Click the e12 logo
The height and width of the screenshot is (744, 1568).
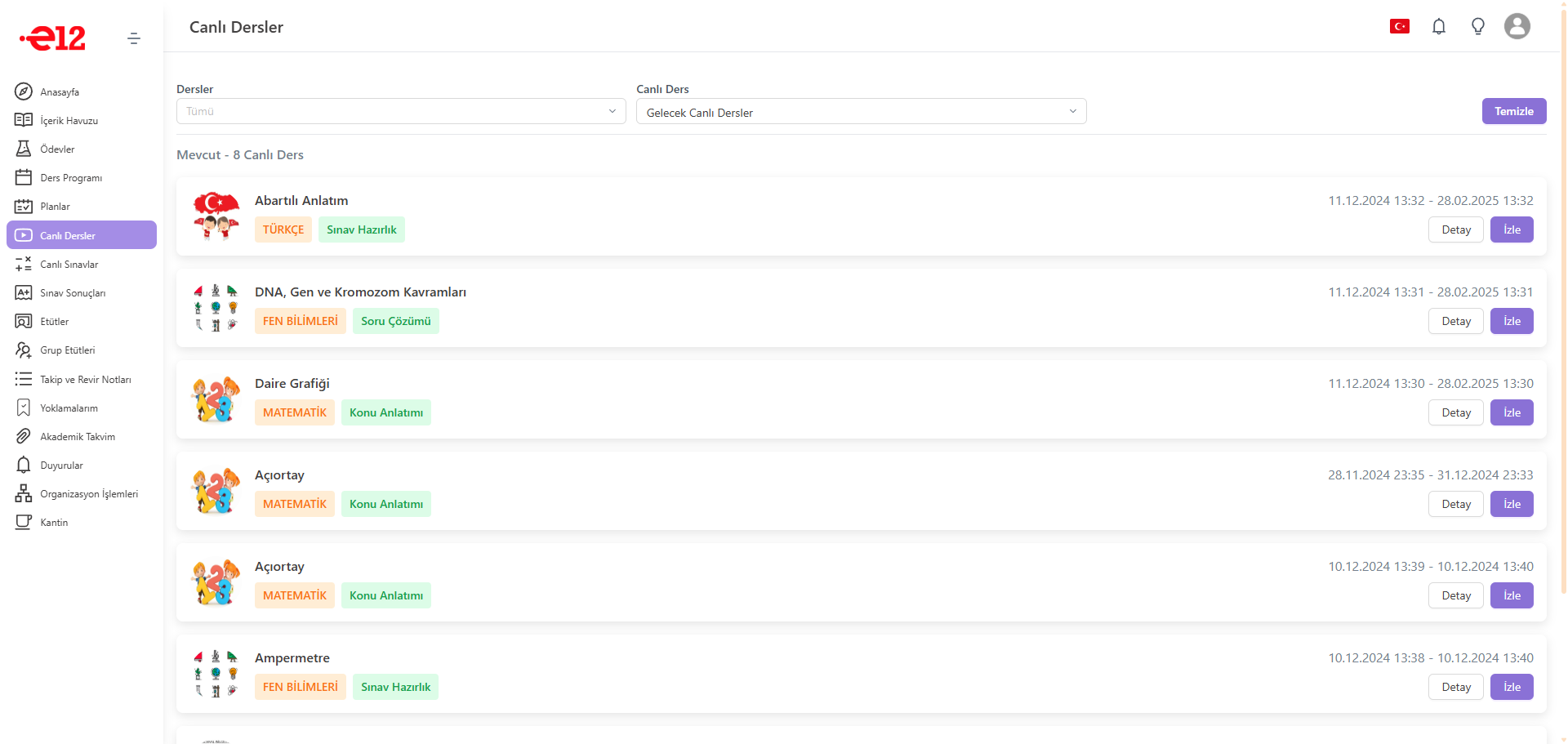pyautogui.click(x=54, y=38)
